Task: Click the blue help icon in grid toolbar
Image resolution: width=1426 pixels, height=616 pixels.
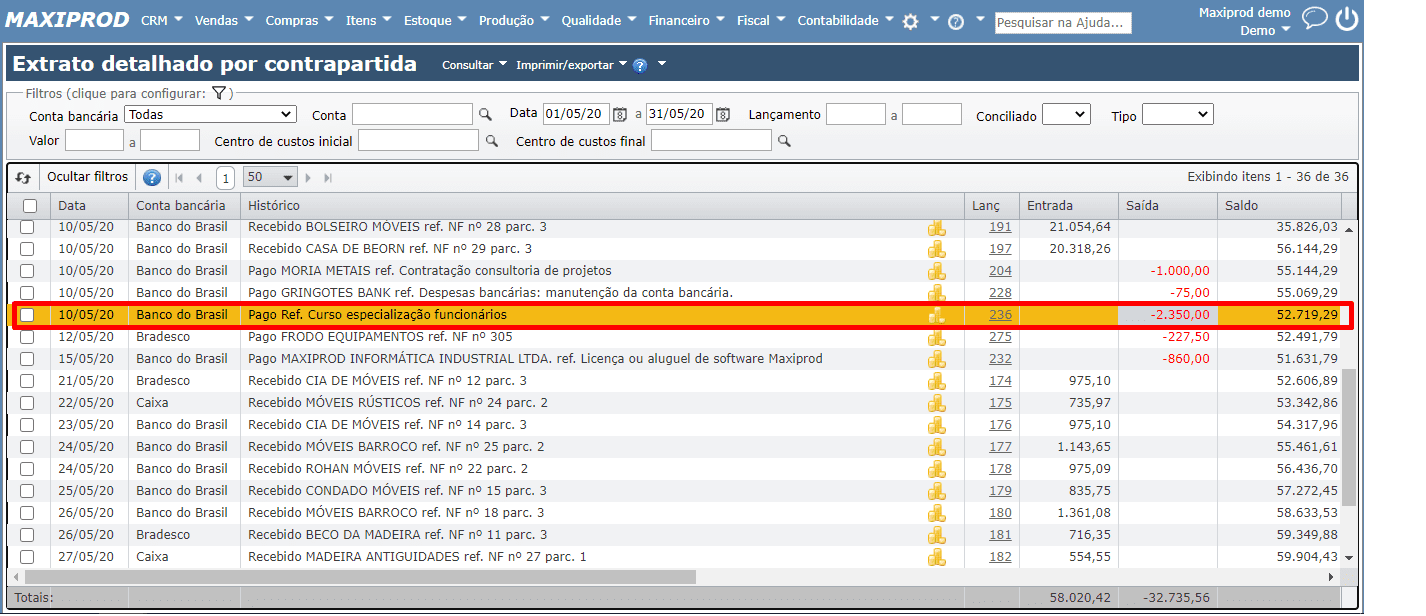Action: [152, 178]
